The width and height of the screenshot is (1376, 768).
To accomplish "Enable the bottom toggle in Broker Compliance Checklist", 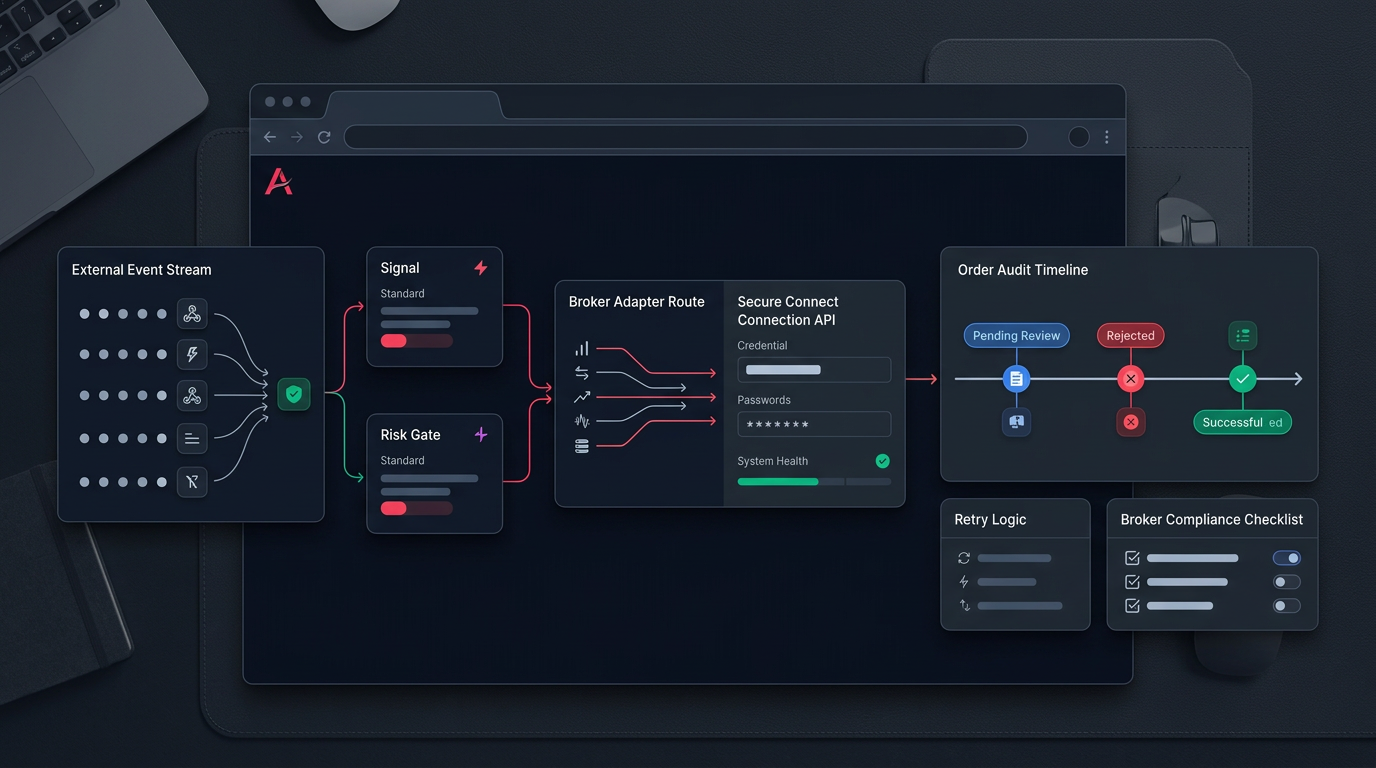I will tap(1287, 606).
